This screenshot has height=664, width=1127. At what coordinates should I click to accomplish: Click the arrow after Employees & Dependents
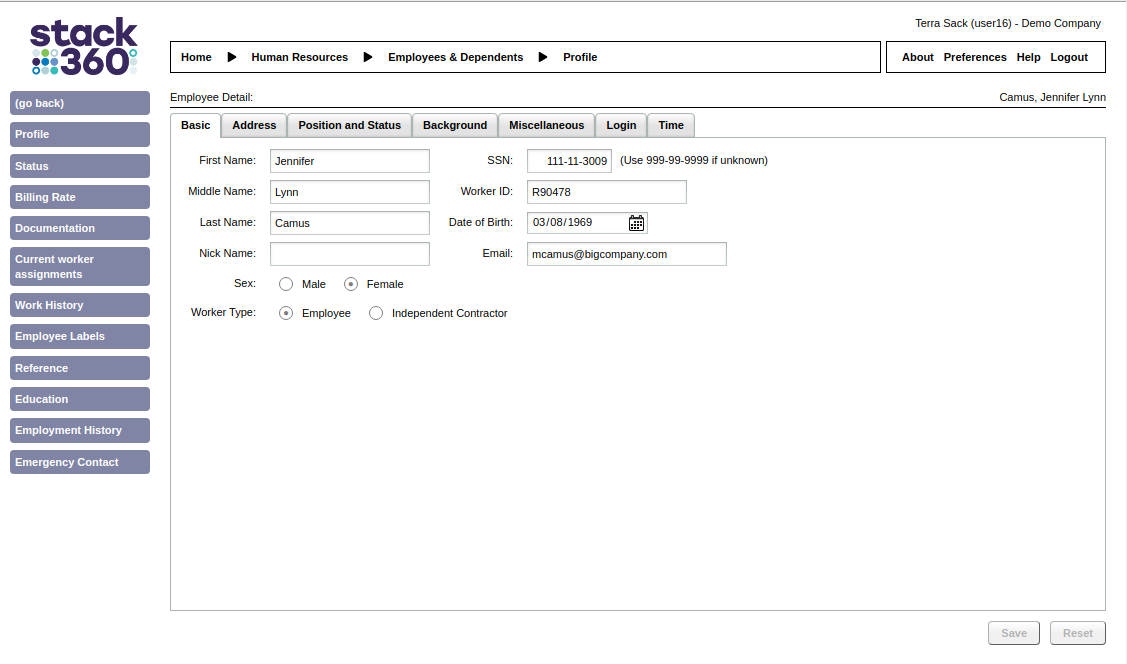tap(543, 57)
